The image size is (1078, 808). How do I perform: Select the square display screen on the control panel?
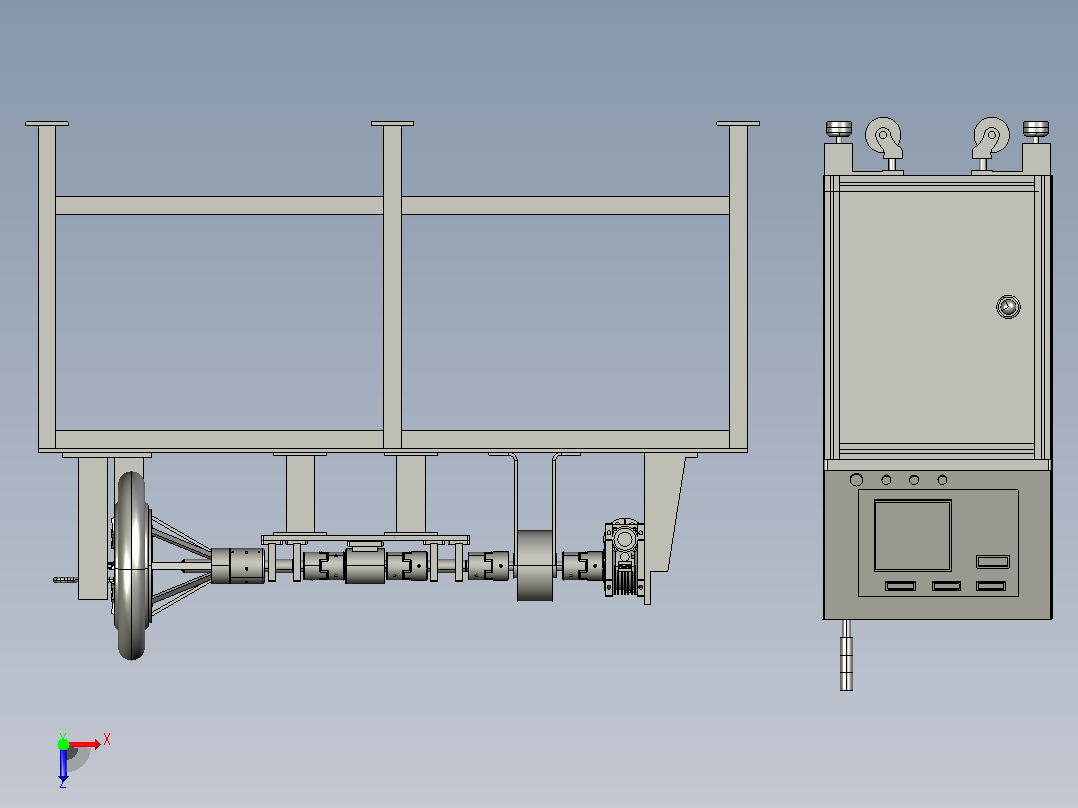coord(912,535)
